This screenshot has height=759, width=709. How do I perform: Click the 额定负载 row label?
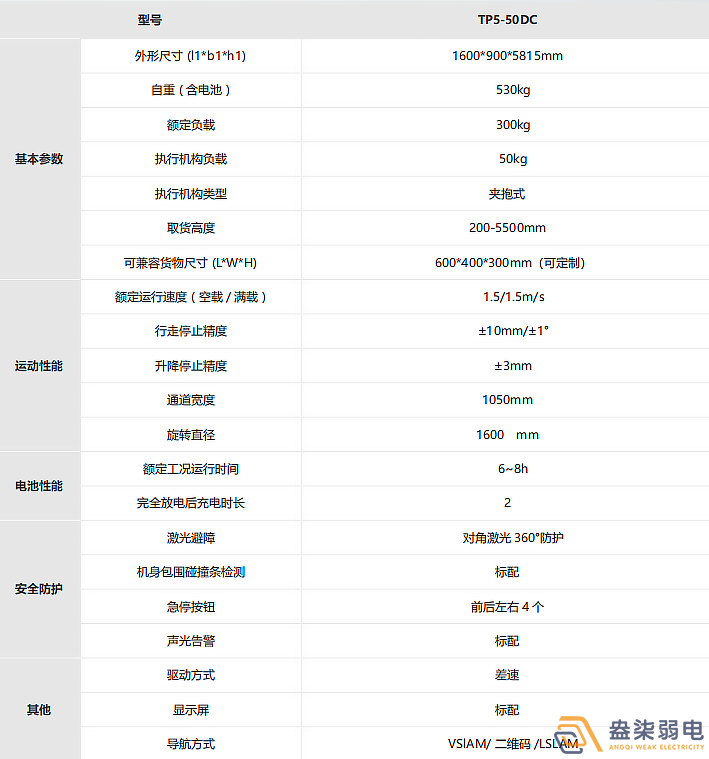[x=191, y=125]
